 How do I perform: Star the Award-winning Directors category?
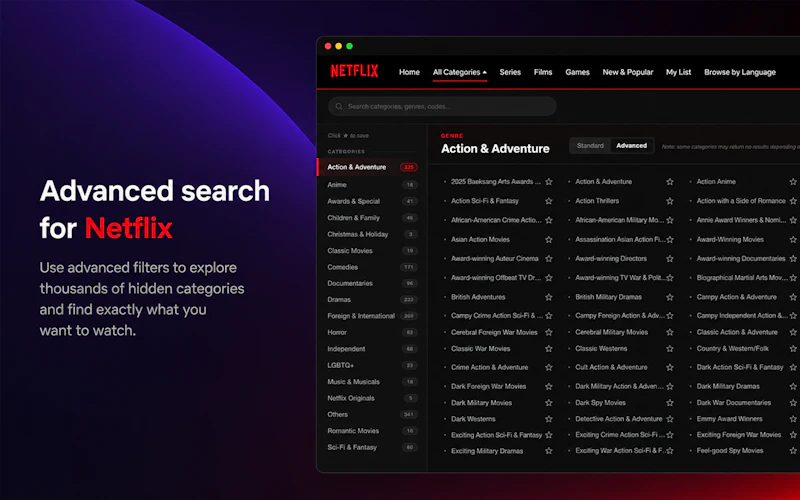[x=670, y=259]
